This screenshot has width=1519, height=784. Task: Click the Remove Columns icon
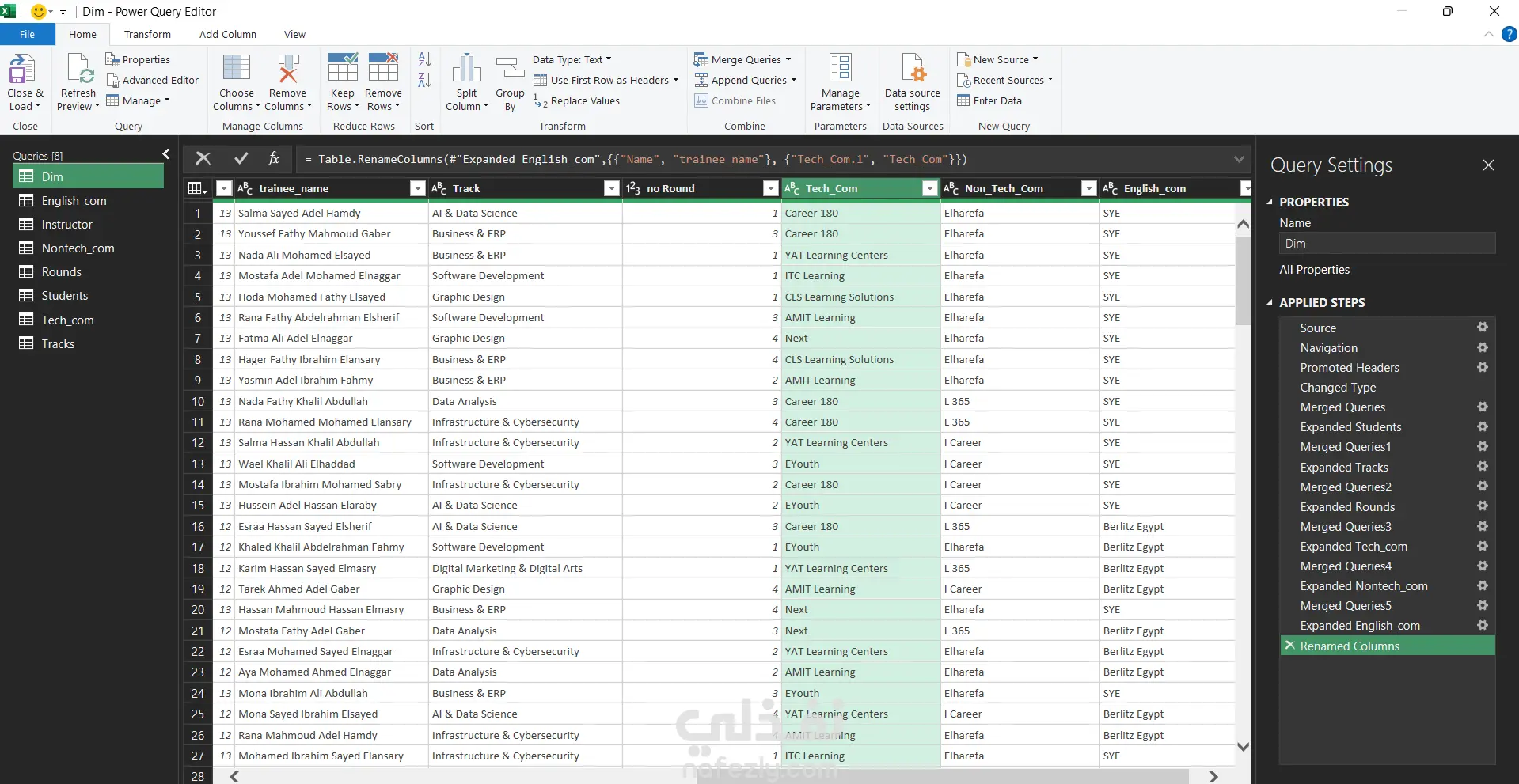[287, 68]
